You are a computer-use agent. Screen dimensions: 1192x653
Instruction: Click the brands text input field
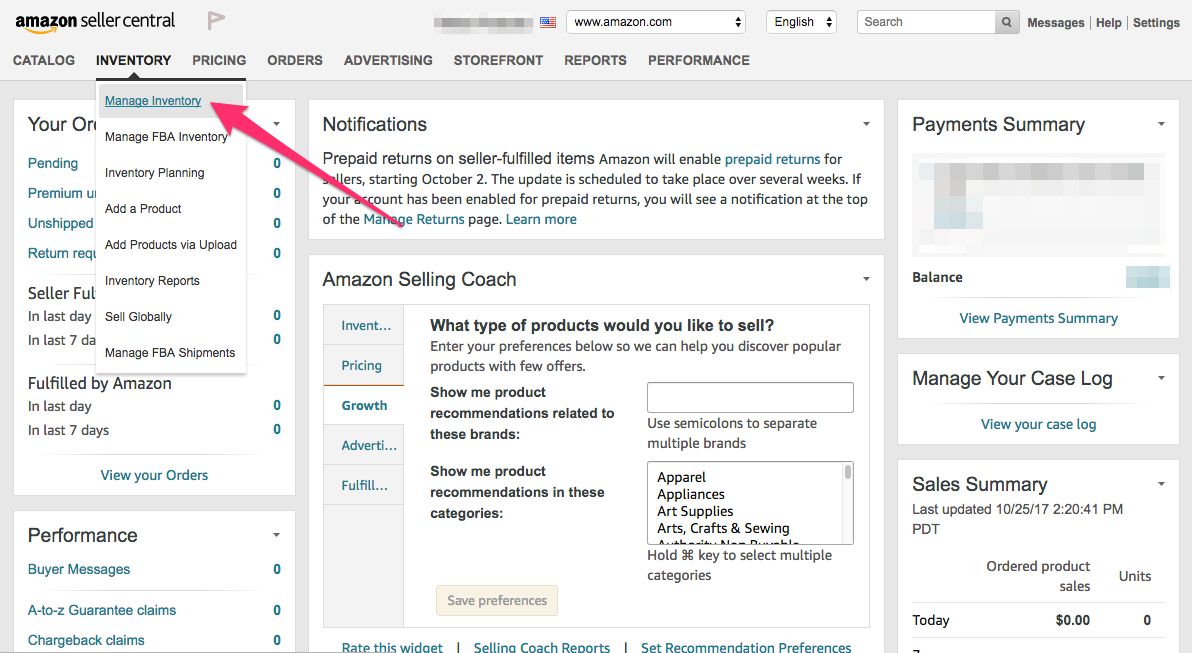[750, 398]
